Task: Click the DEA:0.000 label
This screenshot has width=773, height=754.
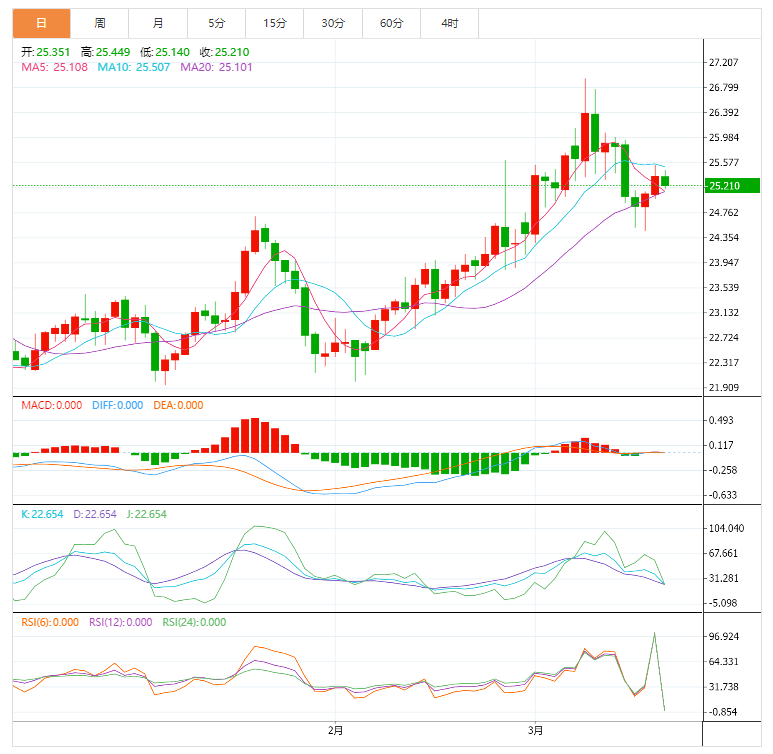Action: click(178, 405)
